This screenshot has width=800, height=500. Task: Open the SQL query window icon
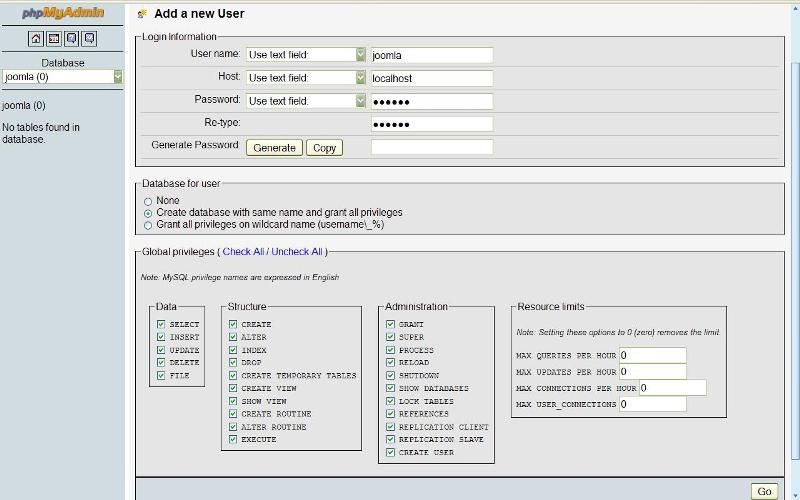54,39
